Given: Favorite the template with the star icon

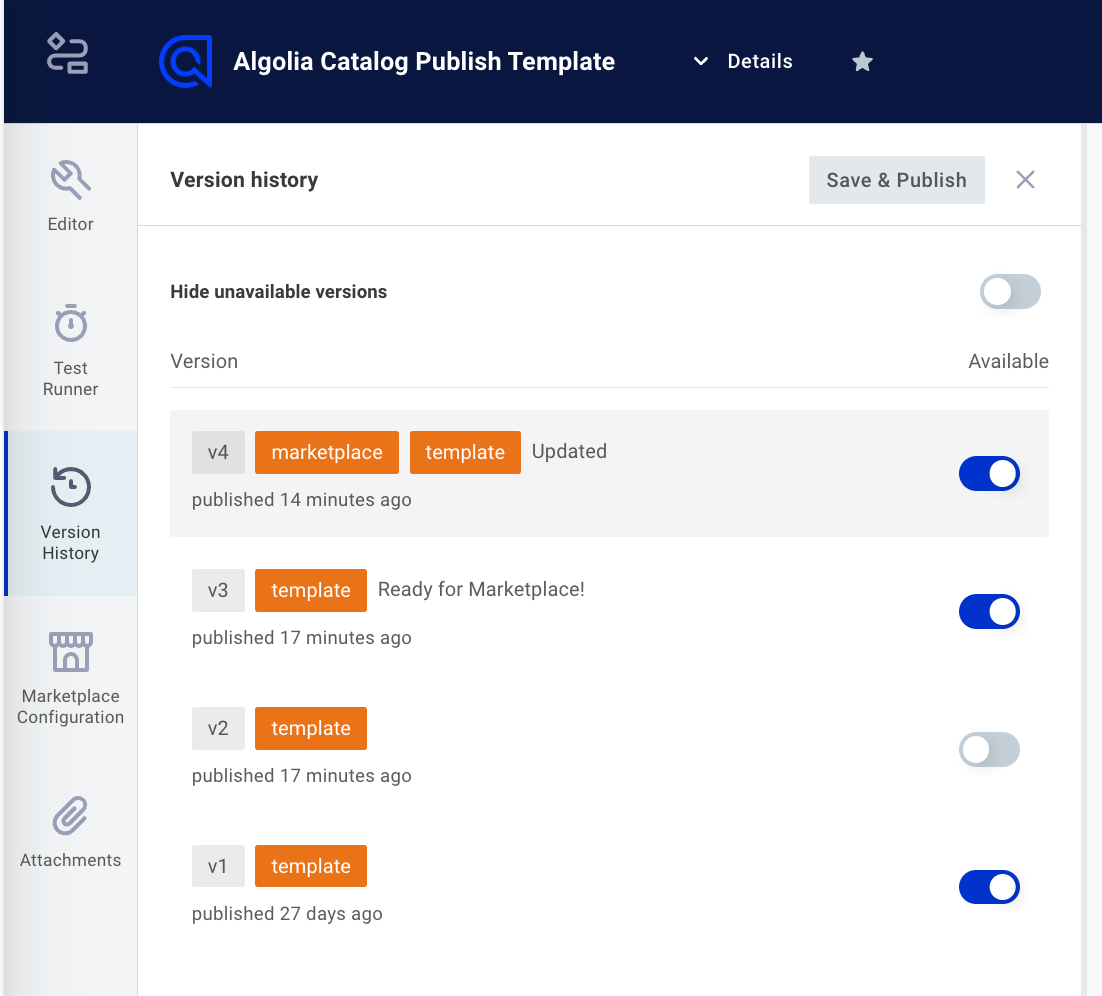Looking at the screenshot, I should pyautogui.click(x=862, y=62).
